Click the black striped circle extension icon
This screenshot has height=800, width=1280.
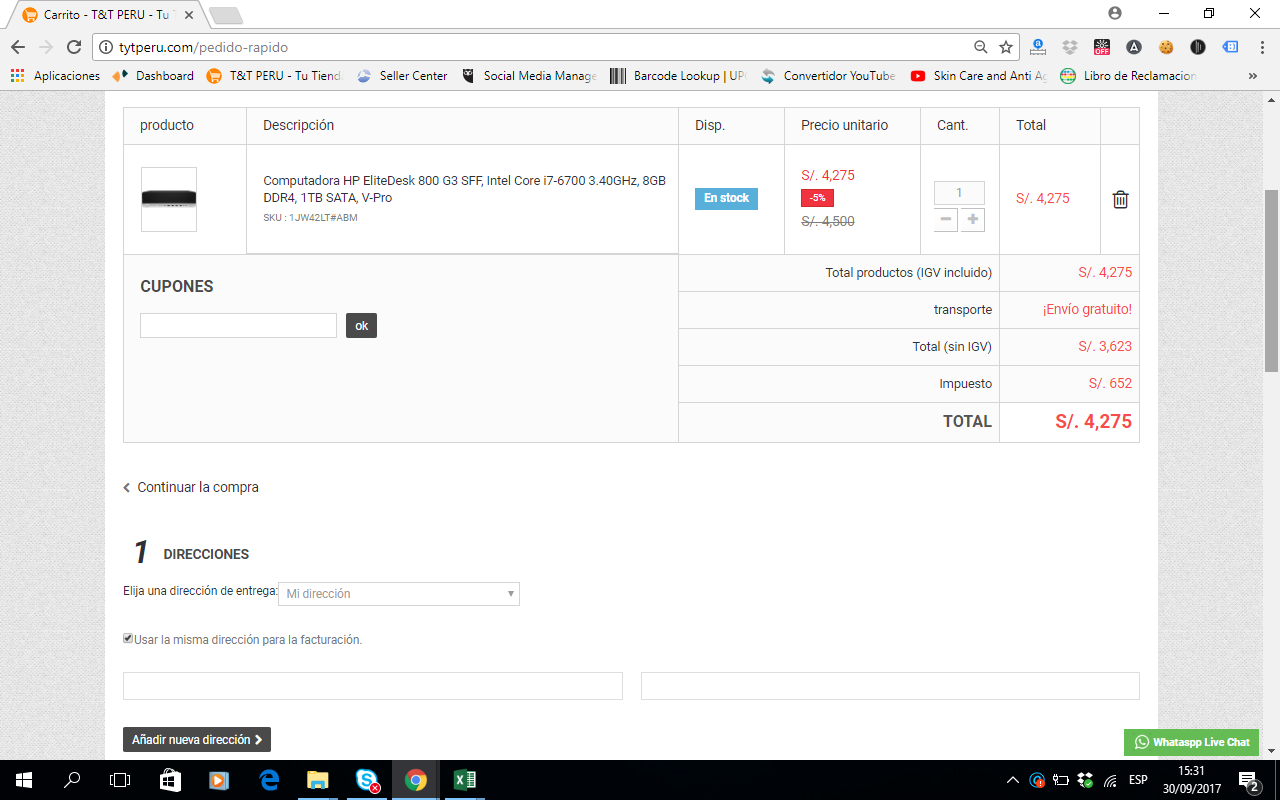tap(1198, 47)
